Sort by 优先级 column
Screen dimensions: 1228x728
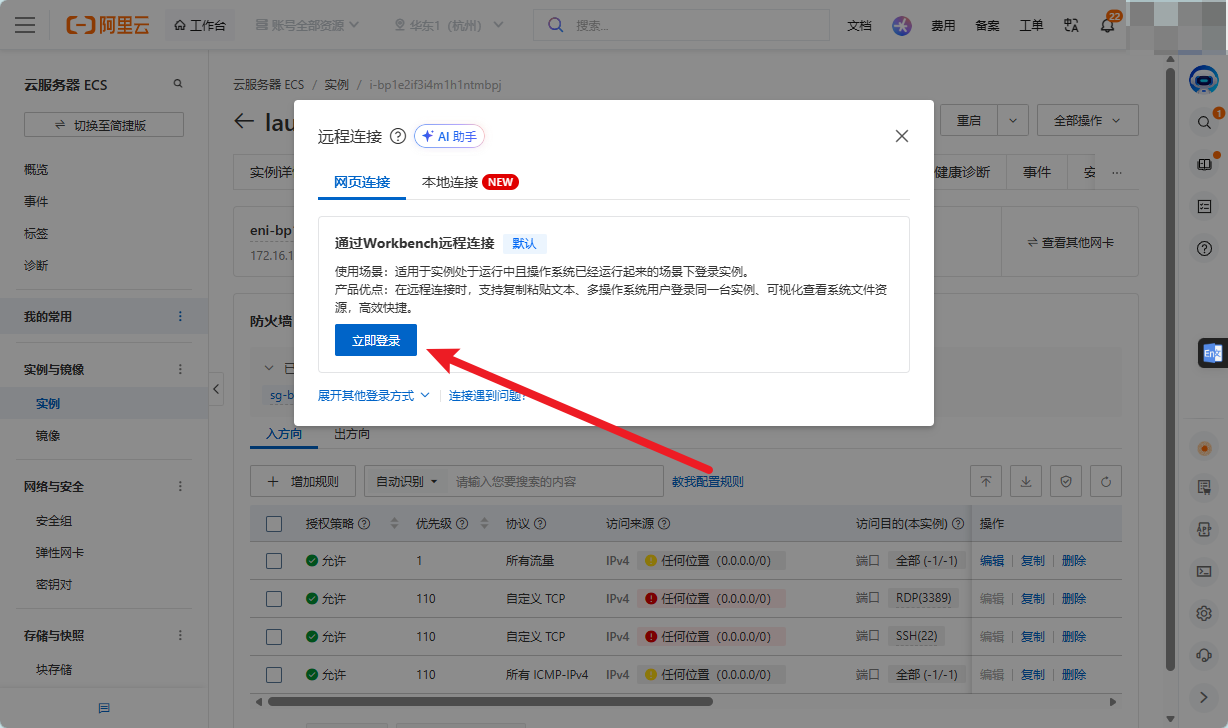485,523
